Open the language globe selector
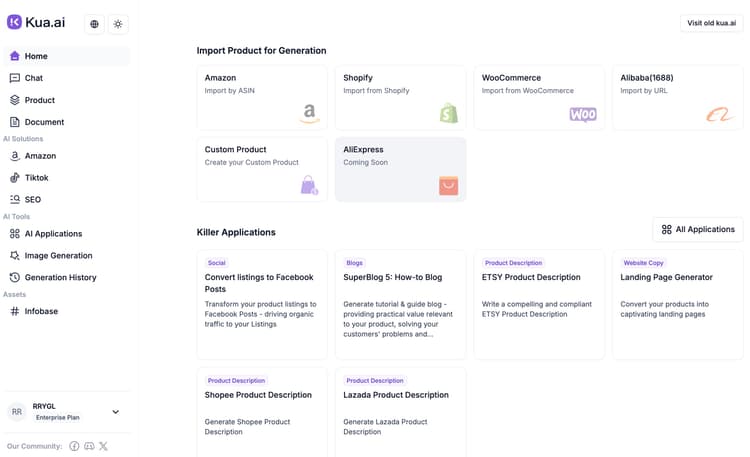Screen dimensions: 750x457 coord(94,24)
